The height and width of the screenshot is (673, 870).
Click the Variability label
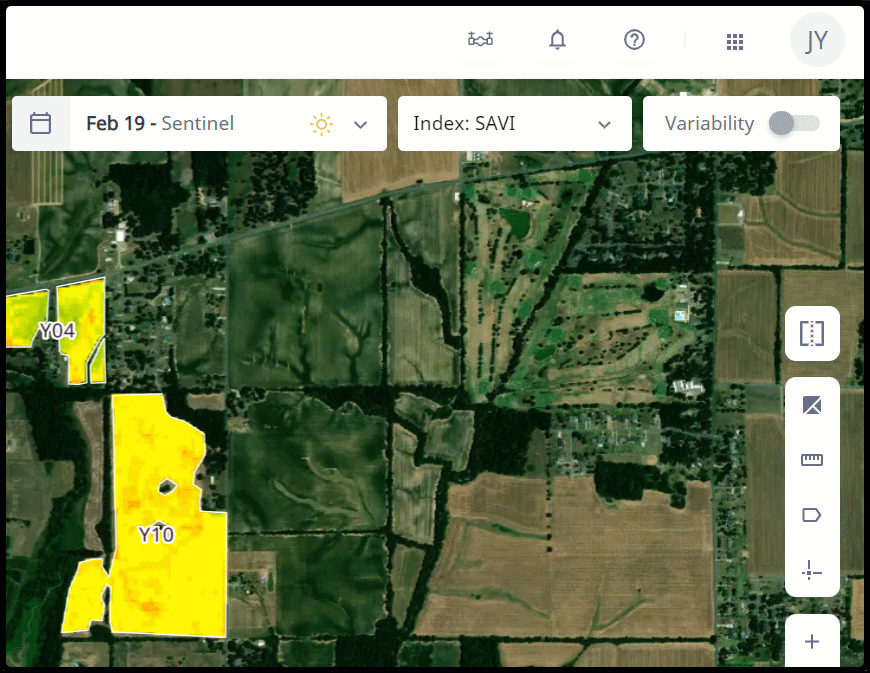pyautogui.click(x=709, y=124)
